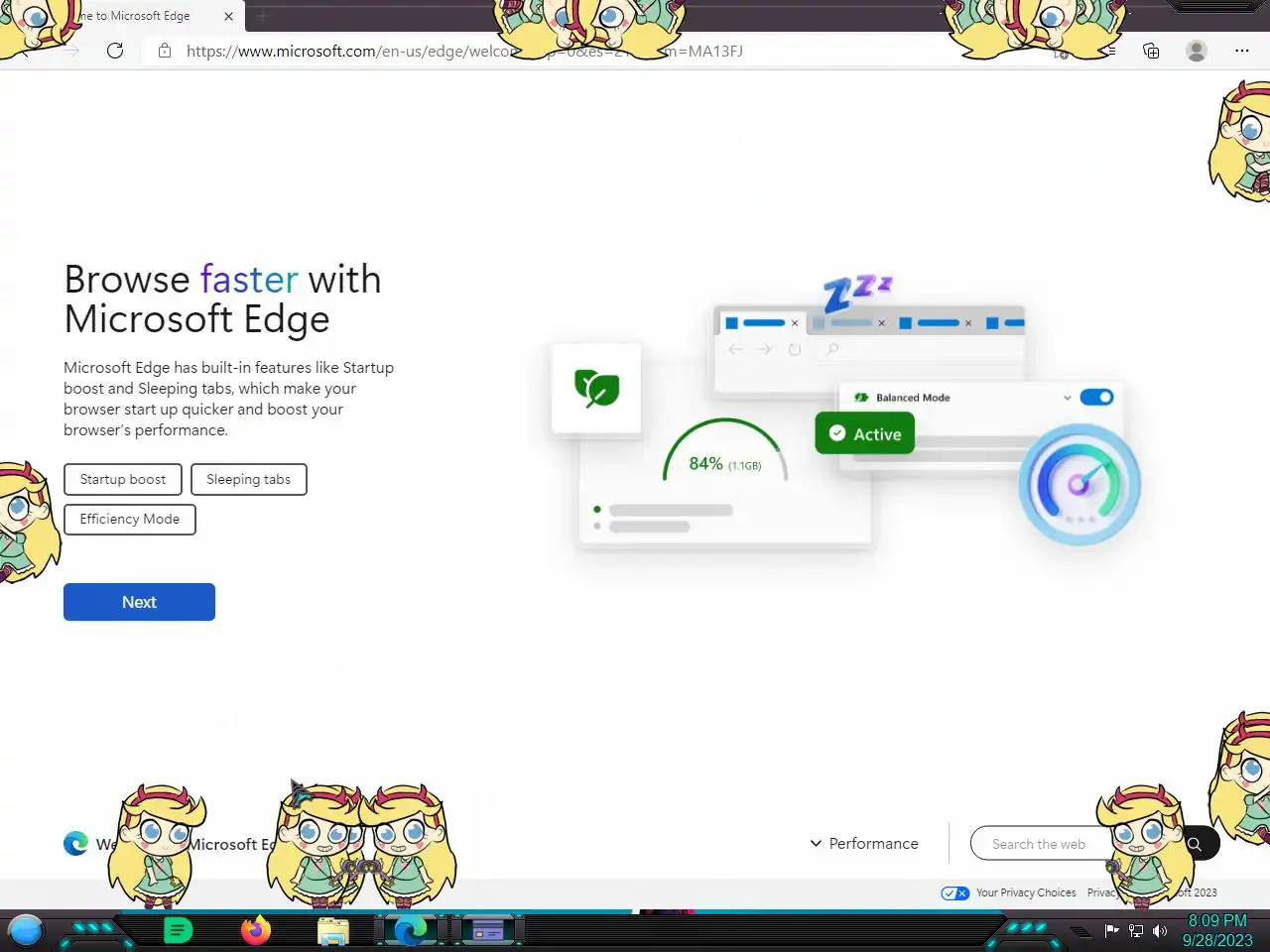
Task: Click the Startup boost button
Action: pos(123,479)
